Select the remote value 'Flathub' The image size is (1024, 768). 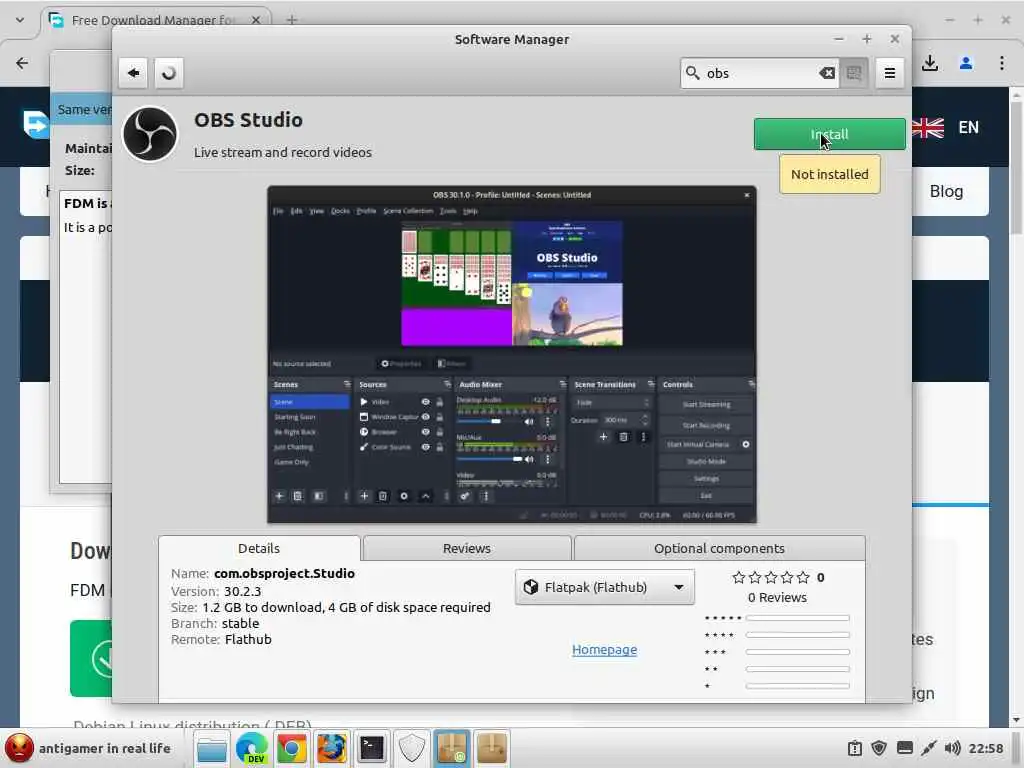[248, 639]
